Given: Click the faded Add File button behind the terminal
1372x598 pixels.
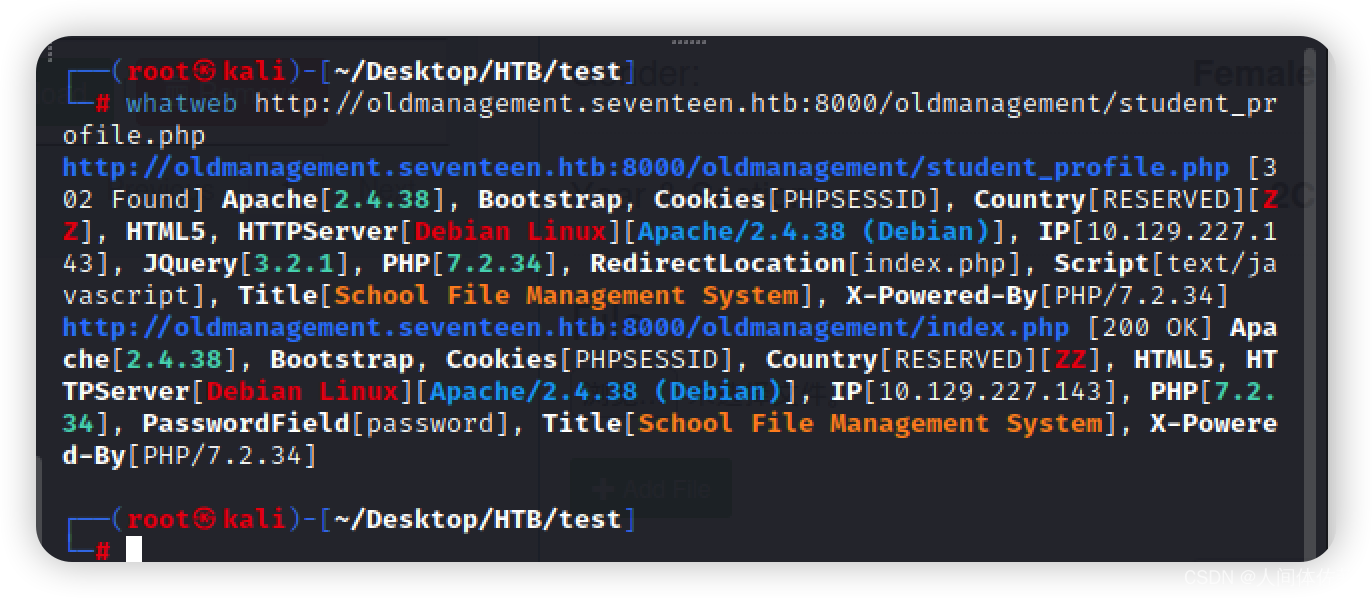Looking at the screenshot, I should (651, 488).
